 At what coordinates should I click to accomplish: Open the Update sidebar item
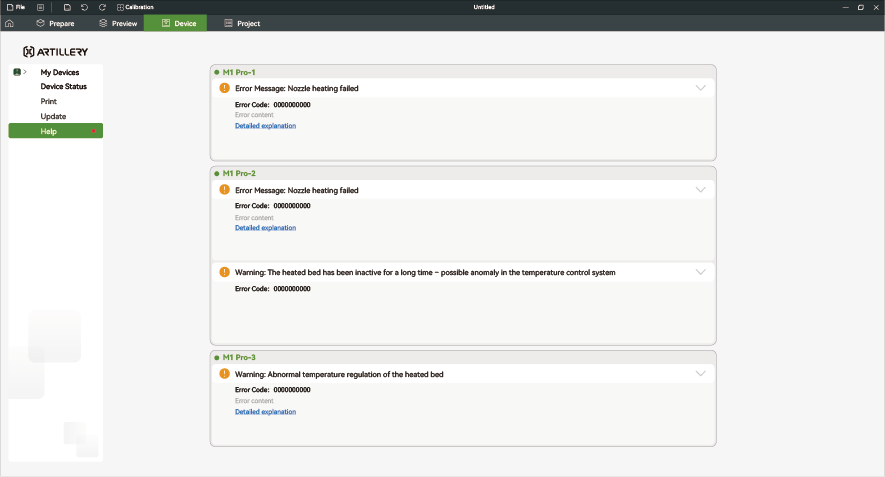(x=53, y=116)
